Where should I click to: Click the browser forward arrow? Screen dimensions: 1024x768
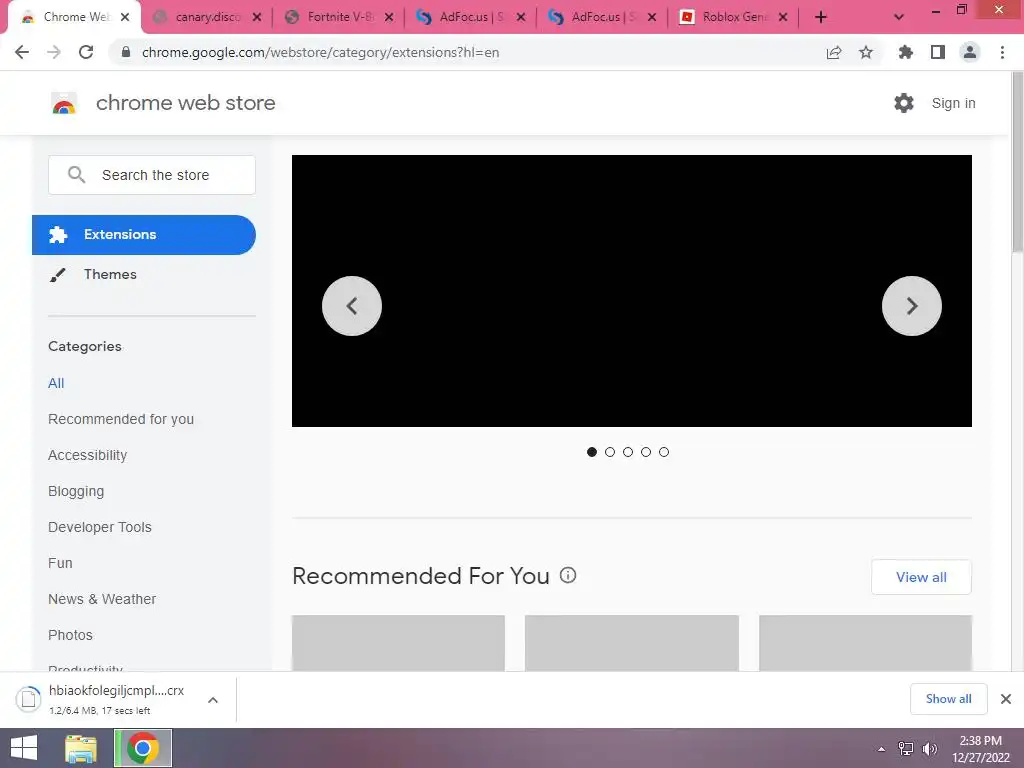tap(54, 52)
